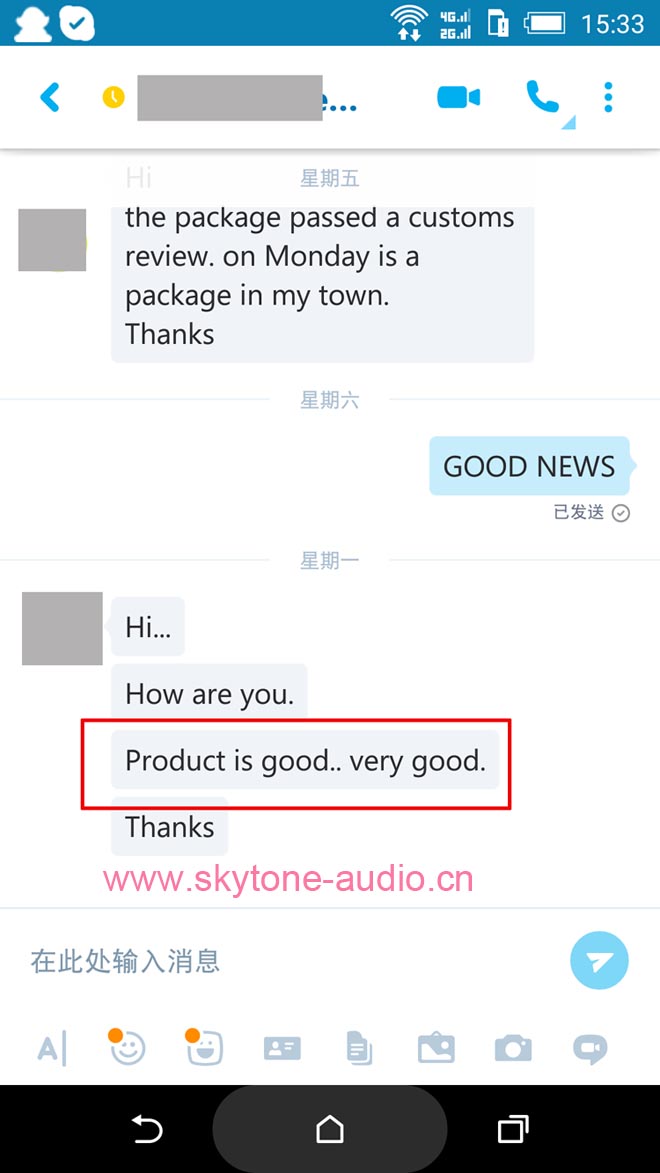Open the emoticon smiley picker
This screenshot has width=660, height=1173.
[x=127, y=1047]
